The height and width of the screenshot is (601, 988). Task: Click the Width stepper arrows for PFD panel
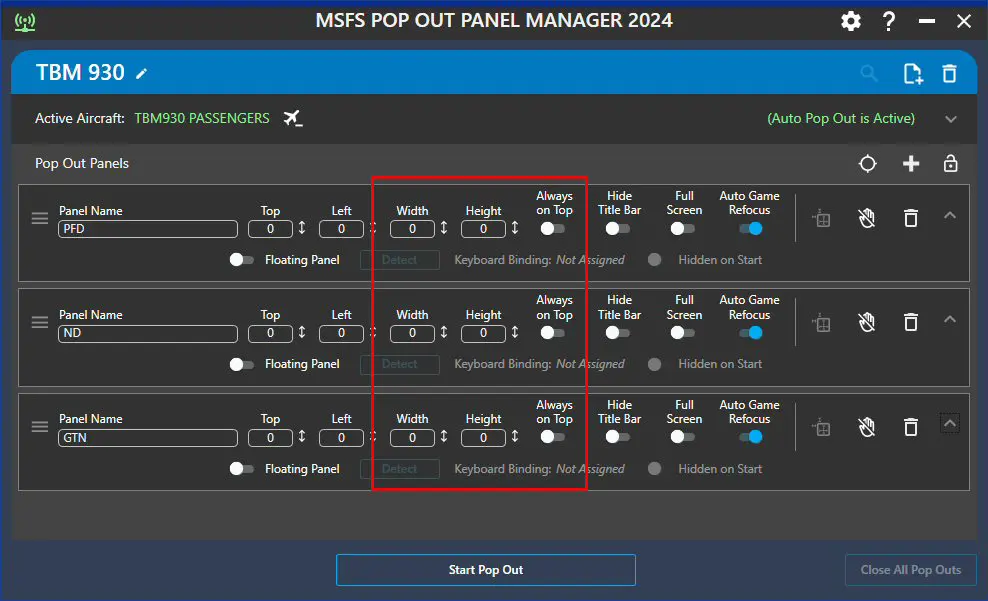coord(444,227)
